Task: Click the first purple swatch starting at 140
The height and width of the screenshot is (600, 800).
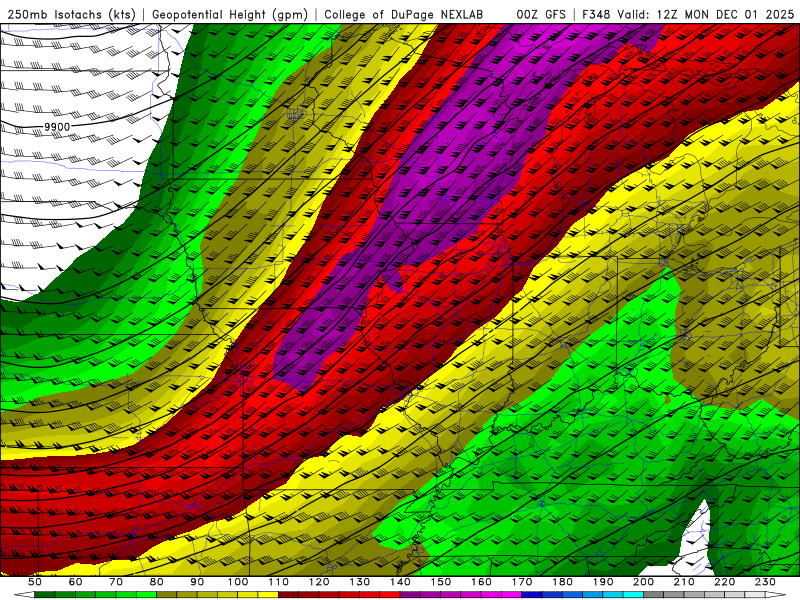Action: tap(410, 595)
